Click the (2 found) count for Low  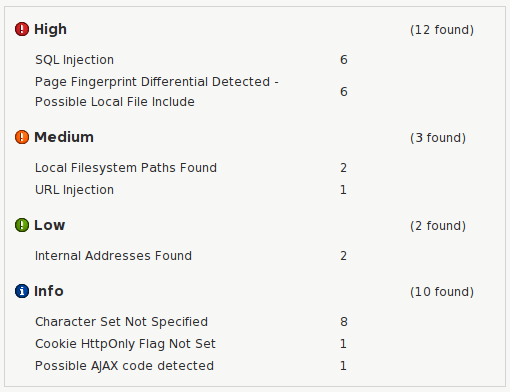[x=438, y=226]
